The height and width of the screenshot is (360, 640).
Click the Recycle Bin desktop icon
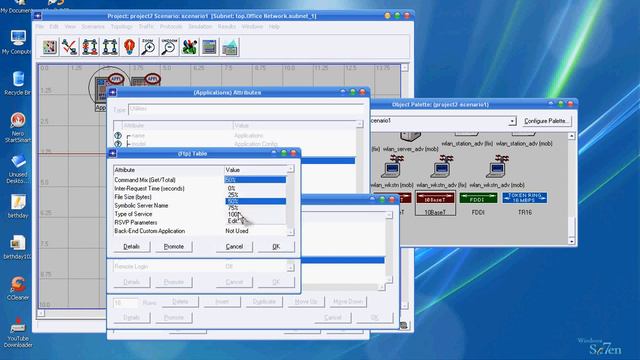[x=18, y=83]
